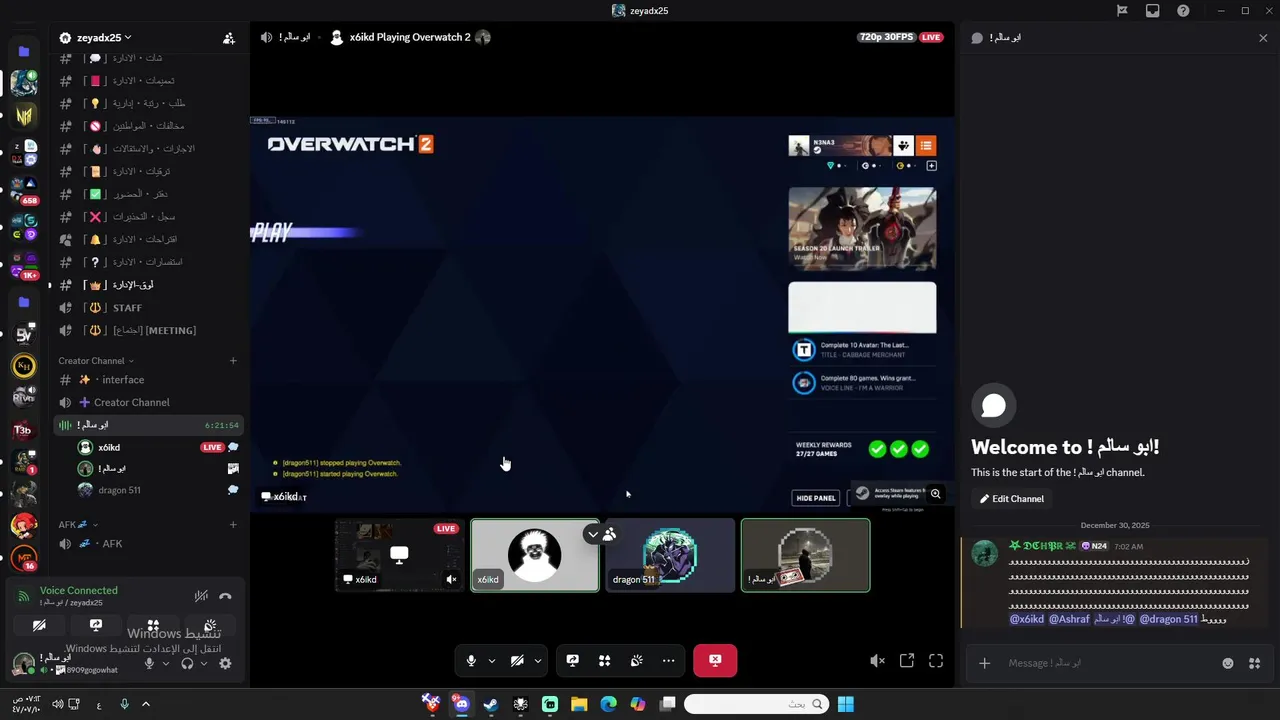Click the Hide Panel button in the stream
Viewport: 1280px width, 720px height.
(x=816, y=498)
